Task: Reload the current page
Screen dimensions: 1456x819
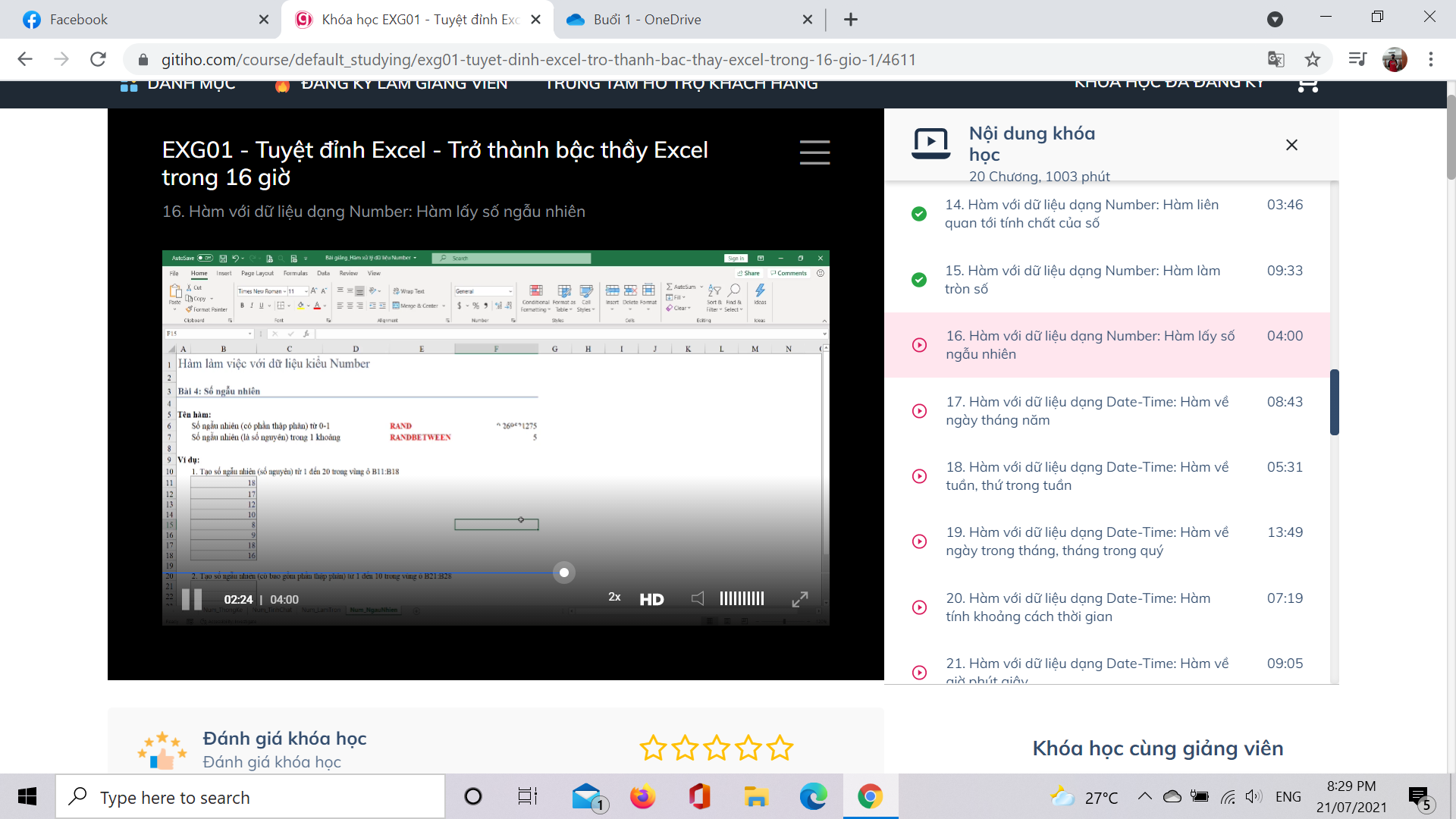Action: (x=98, y=59)
